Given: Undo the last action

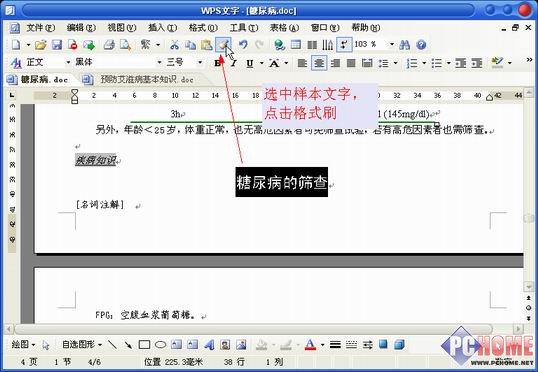Looking at the screenshot, I should pyautogui.click(x=243, y=45).
